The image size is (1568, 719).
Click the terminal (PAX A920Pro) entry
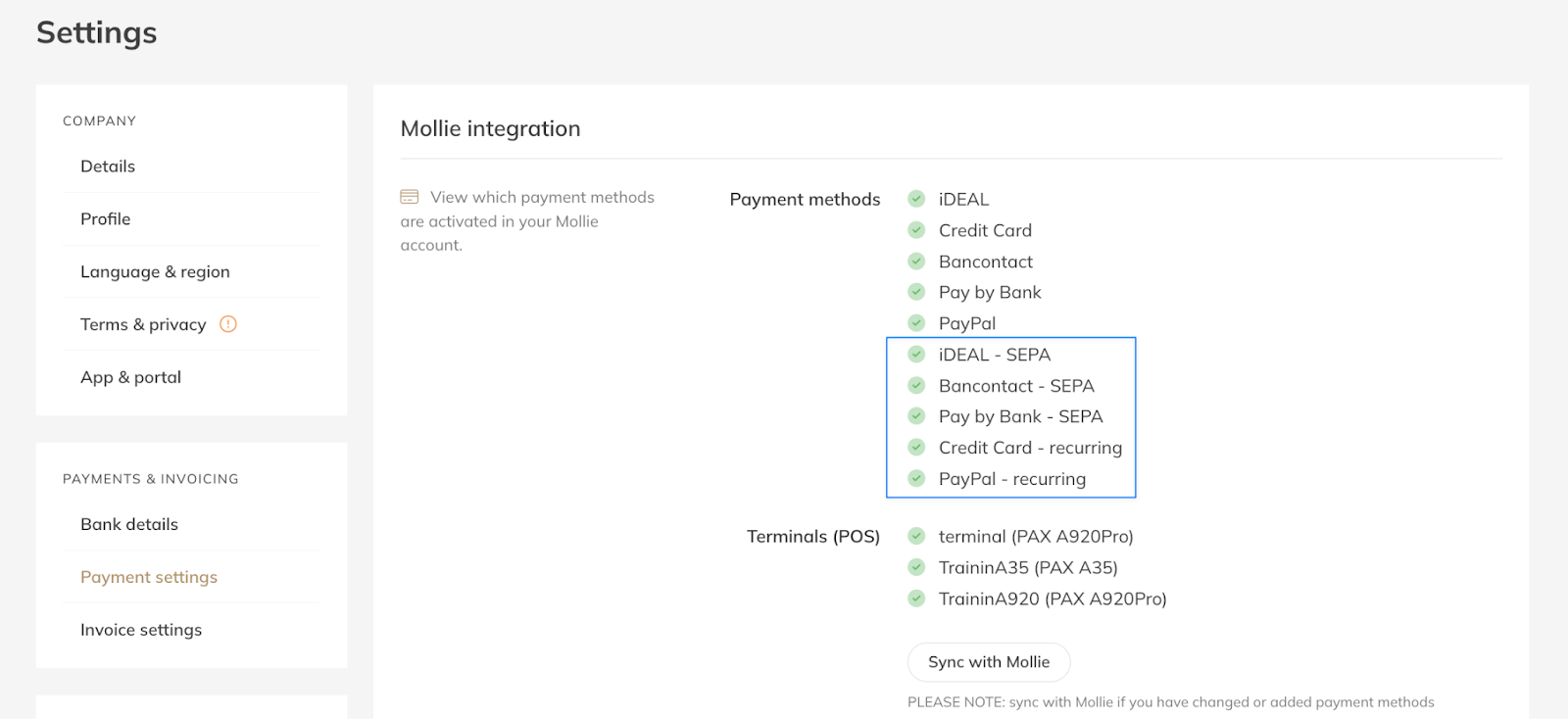tap(1035, 537)
